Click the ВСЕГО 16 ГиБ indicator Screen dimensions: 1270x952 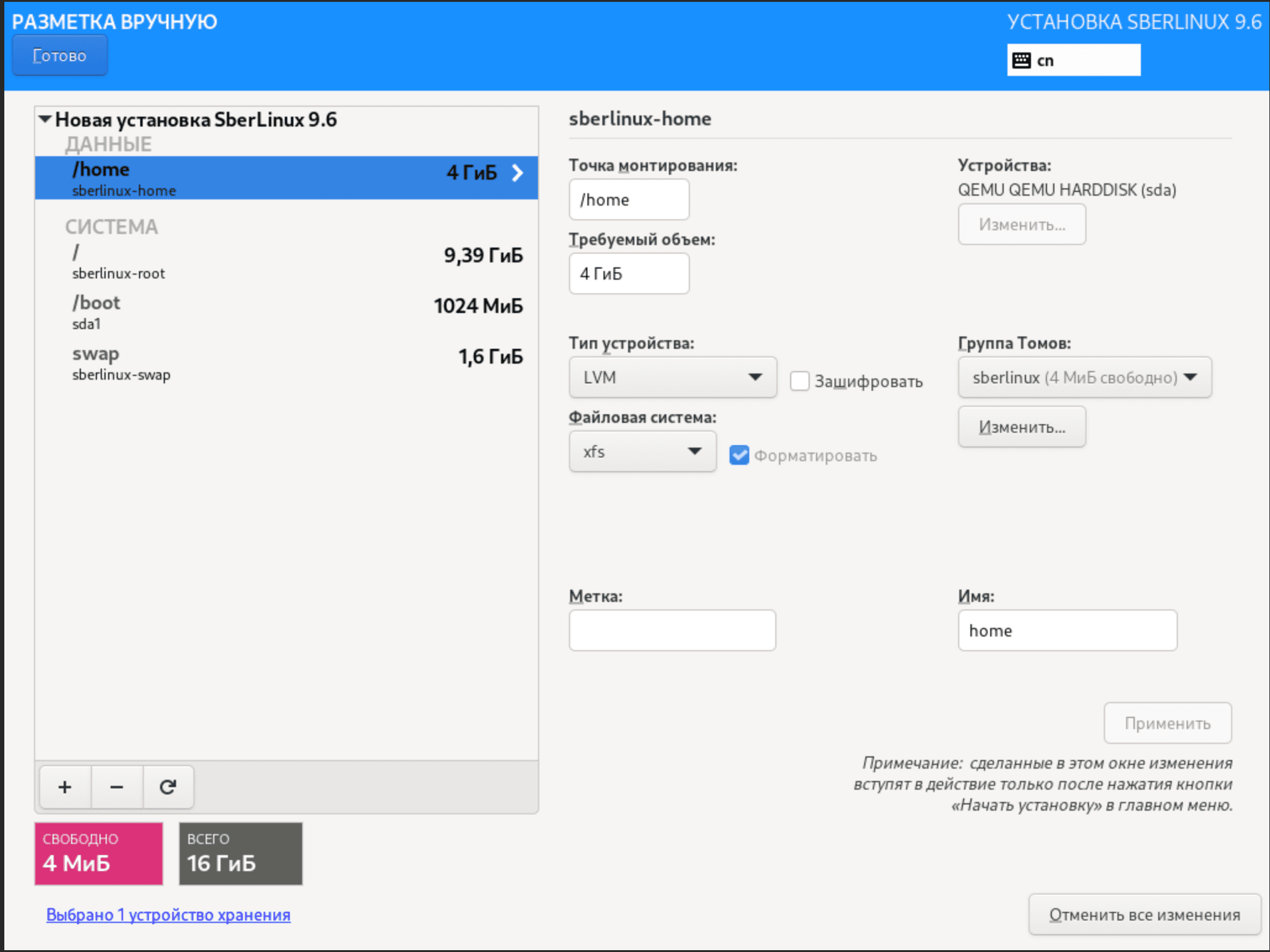click(241, 854)
